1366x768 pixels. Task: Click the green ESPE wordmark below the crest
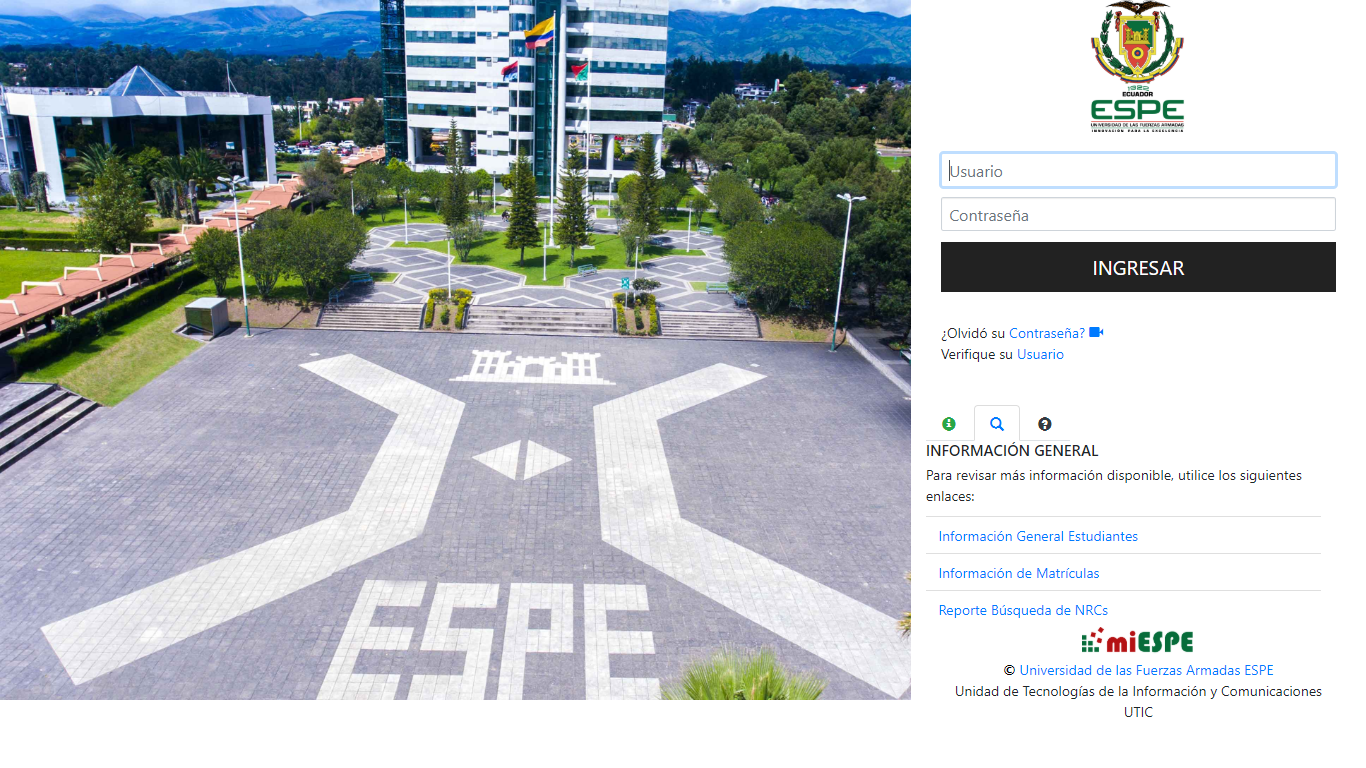point(1138,108)
